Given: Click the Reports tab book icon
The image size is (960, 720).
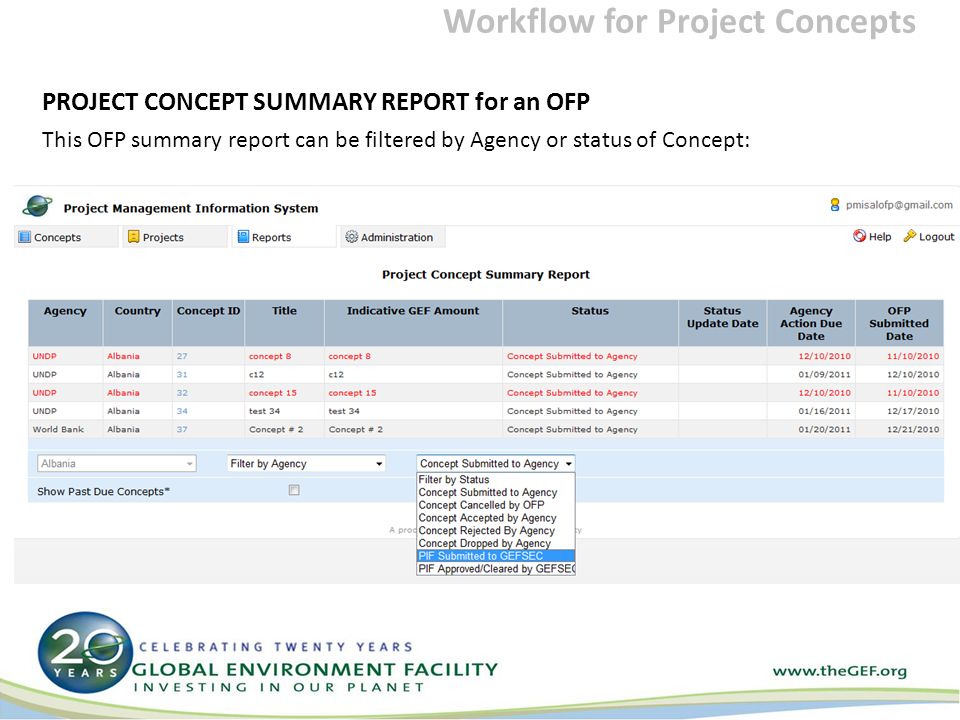Looking at the screenshot, I should (243, 237).
